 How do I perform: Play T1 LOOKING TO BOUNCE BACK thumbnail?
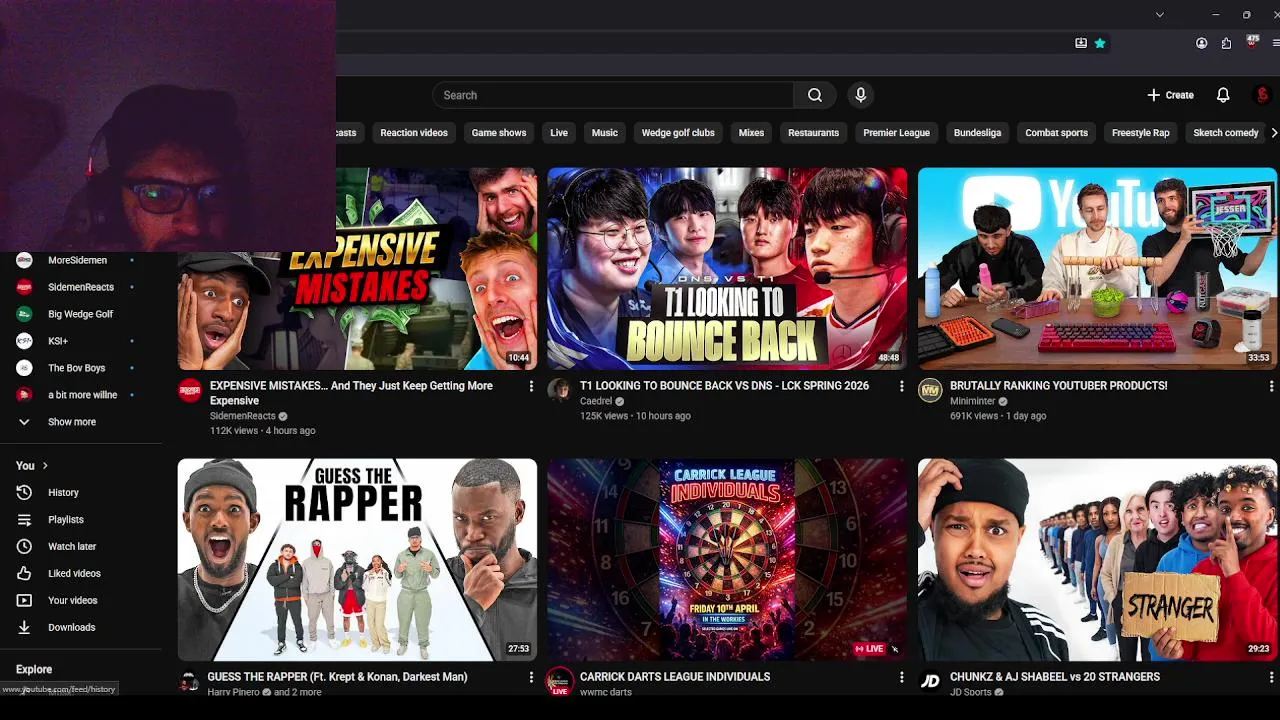(x=727, y=269)
